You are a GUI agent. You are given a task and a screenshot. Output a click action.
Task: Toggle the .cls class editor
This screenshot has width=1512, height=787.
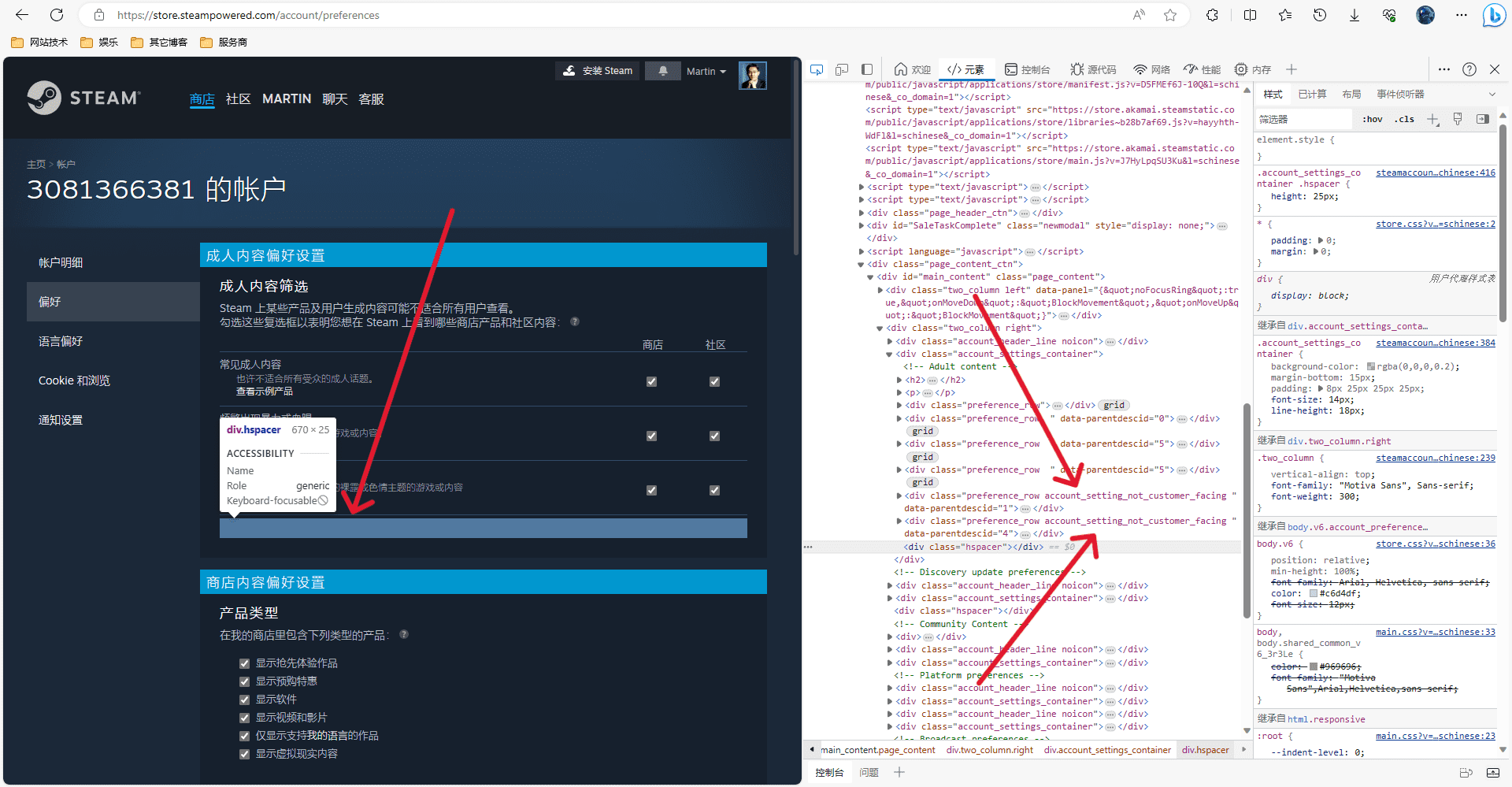[x=1404, y=119]
